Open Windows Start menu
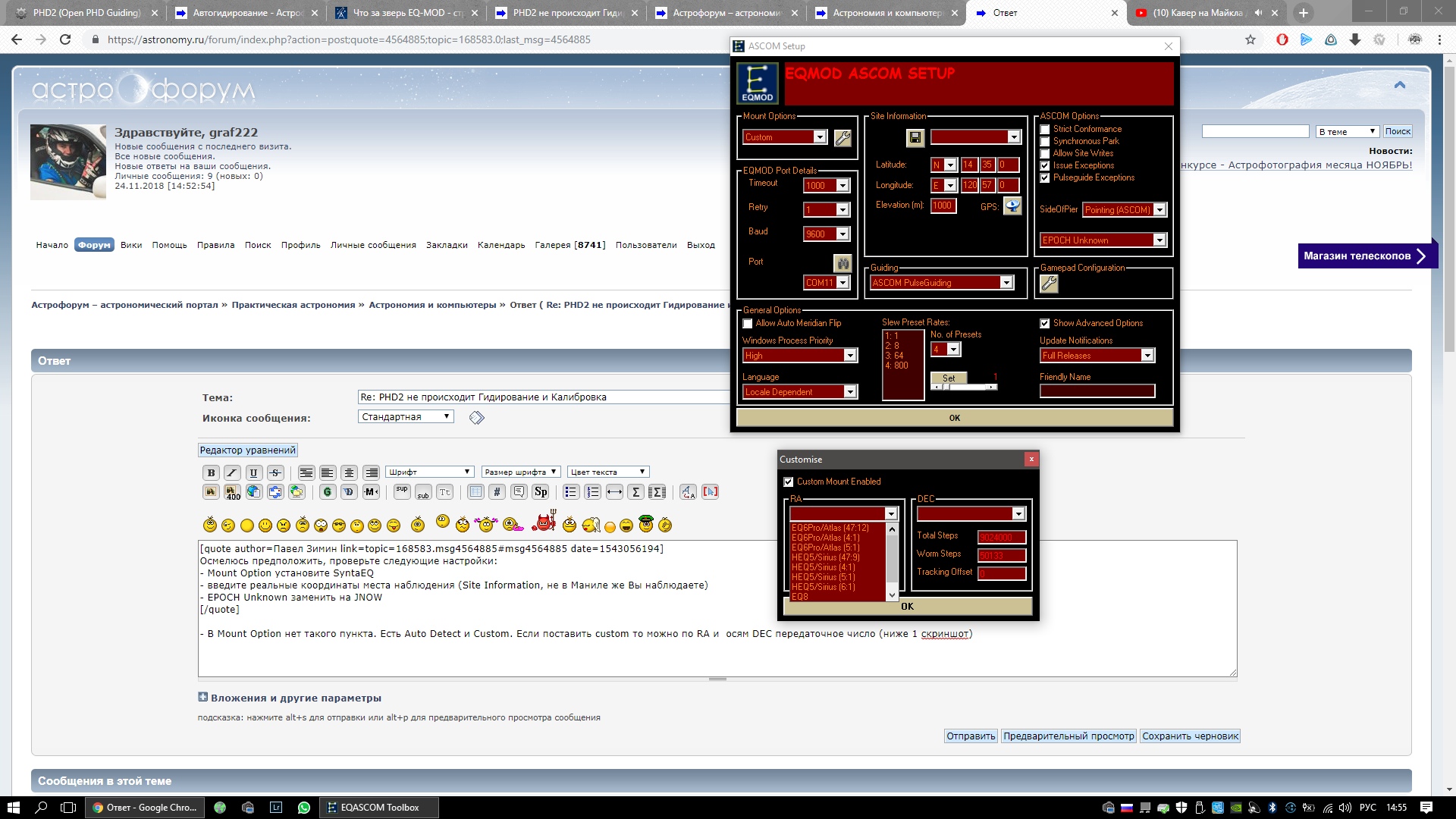Image resolution: width=1456 pixels, height=819 pixels. [13, 808]
